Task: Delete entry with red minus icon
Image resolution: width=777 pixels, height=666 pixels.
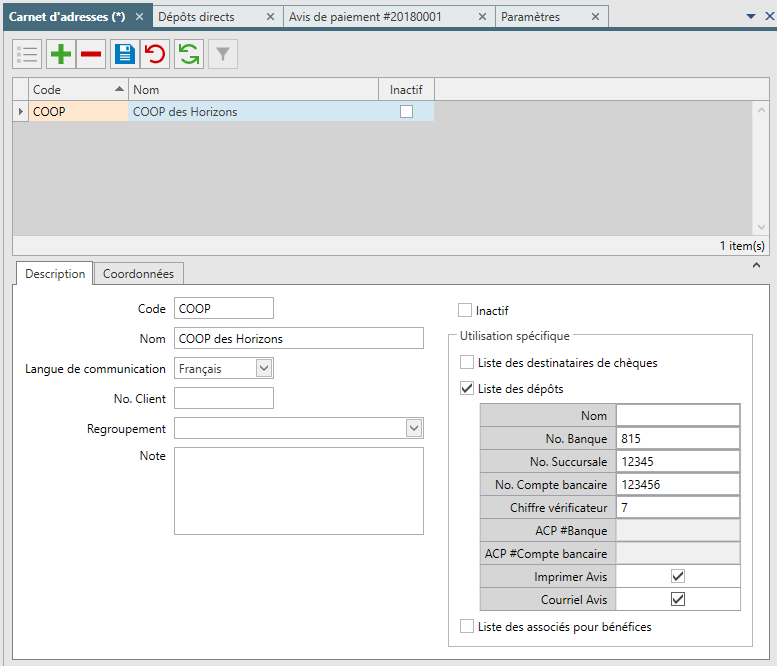Action: 91,54
